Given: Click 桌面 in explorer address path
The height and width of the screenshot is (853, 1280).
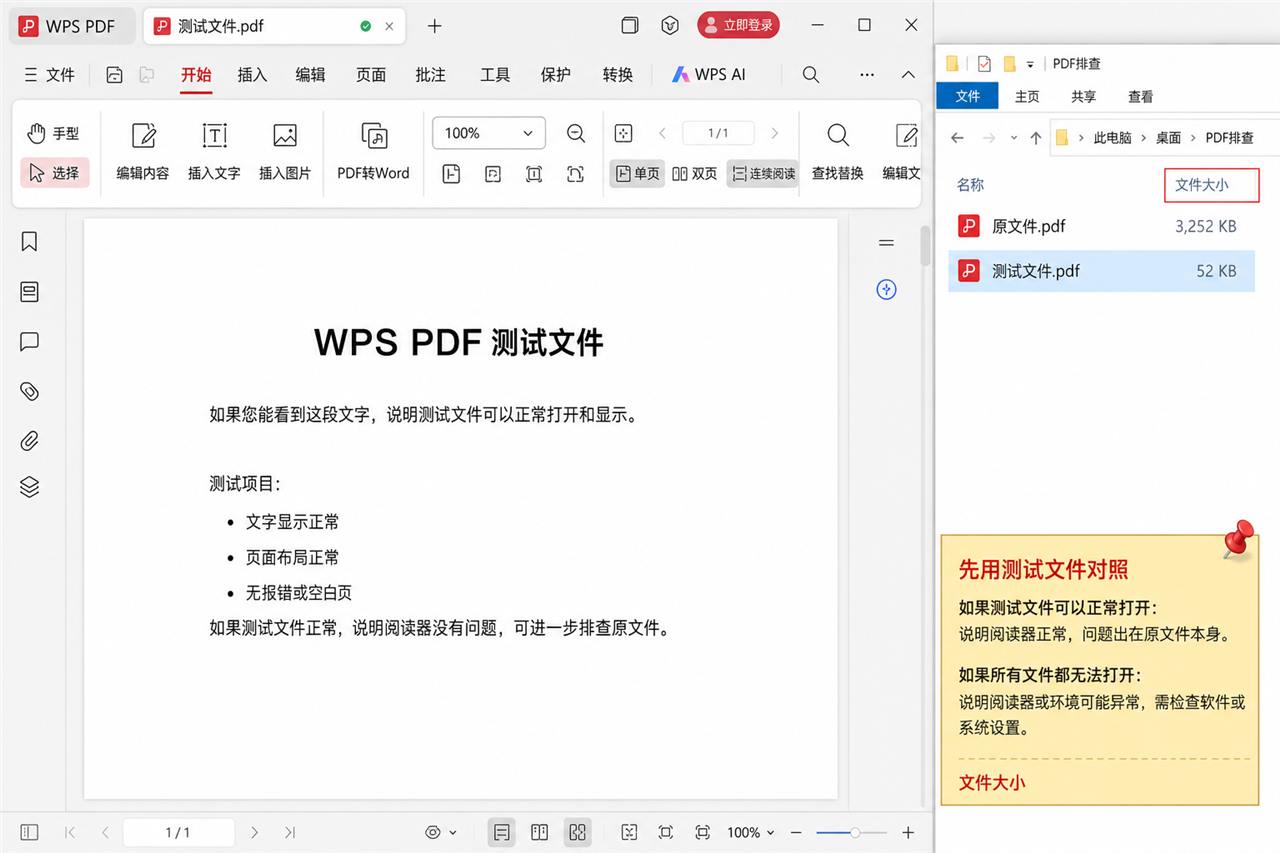Looking at the screenshot, I should click(1169, 138).
